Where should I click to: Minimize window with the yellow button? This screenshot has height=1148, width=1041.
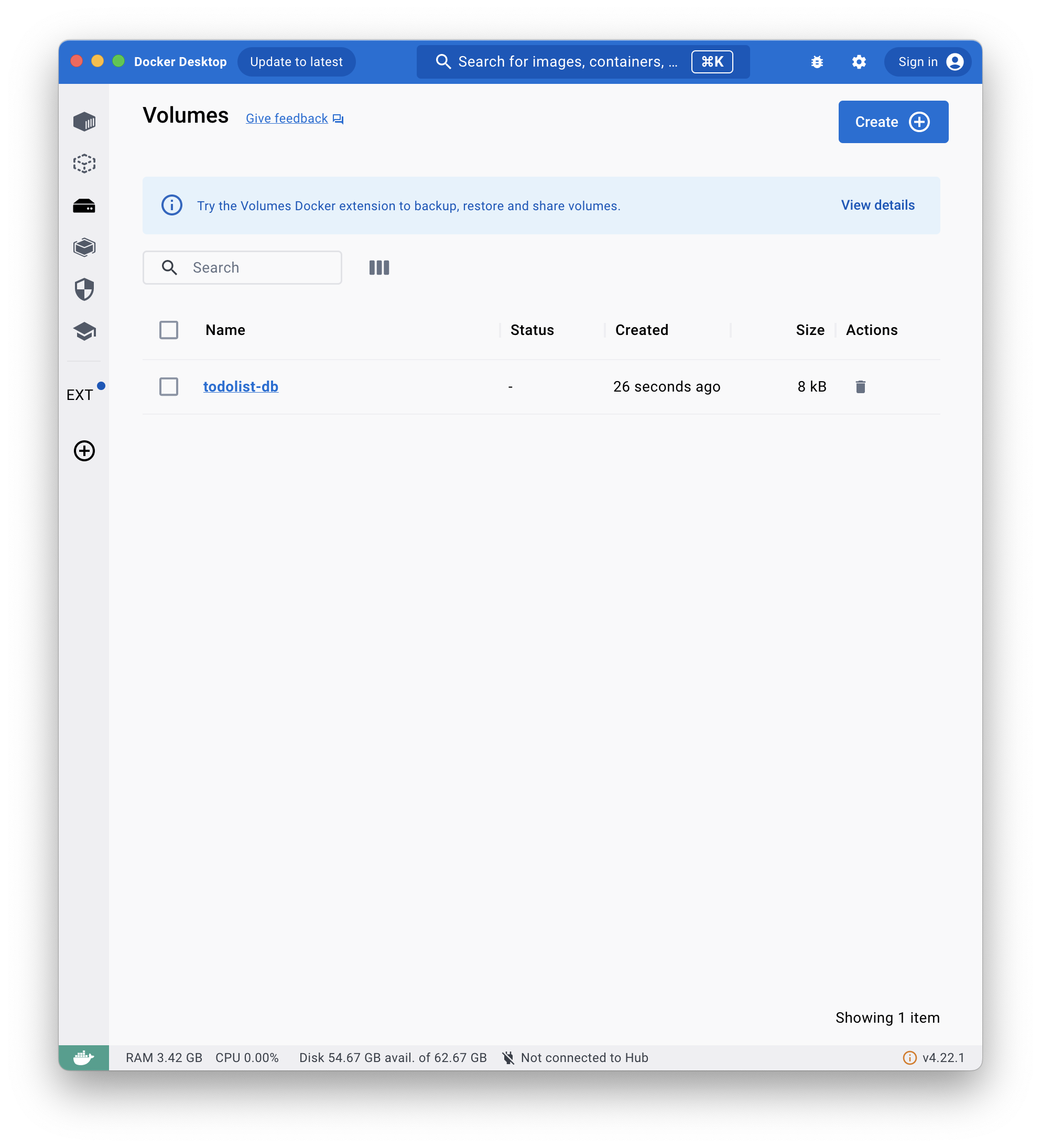click(x=97, y=61)
